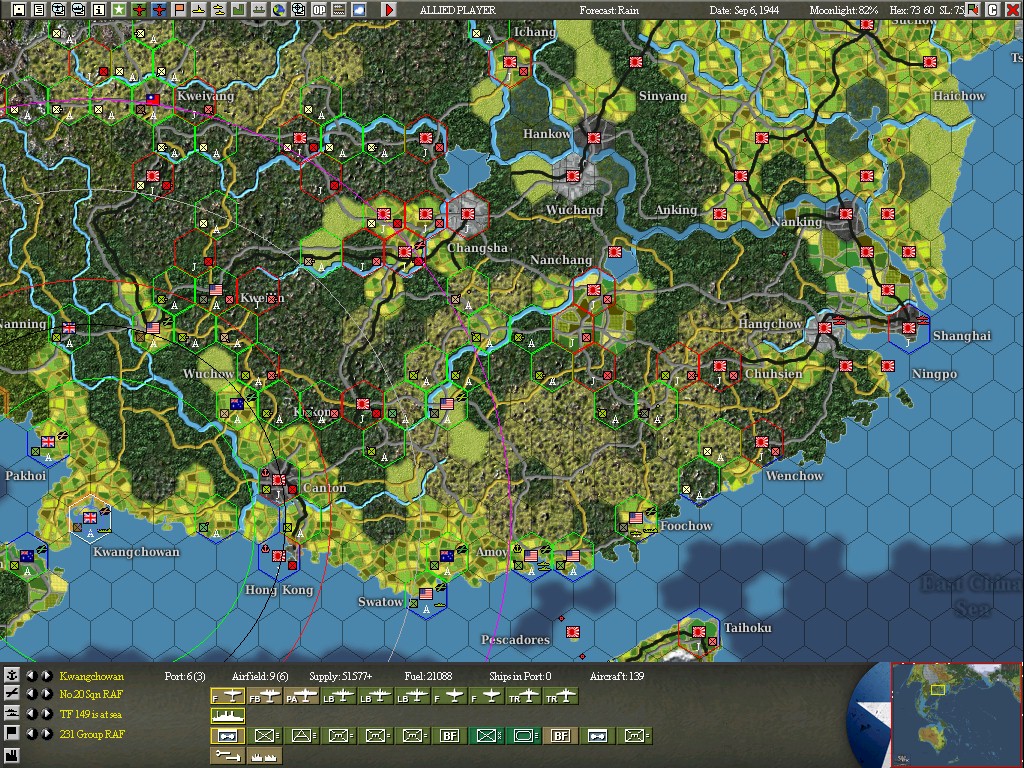The width and height of the screenshot is (1024, 768).
Task: Open TF 149 is at sea link
Action: 91,714
